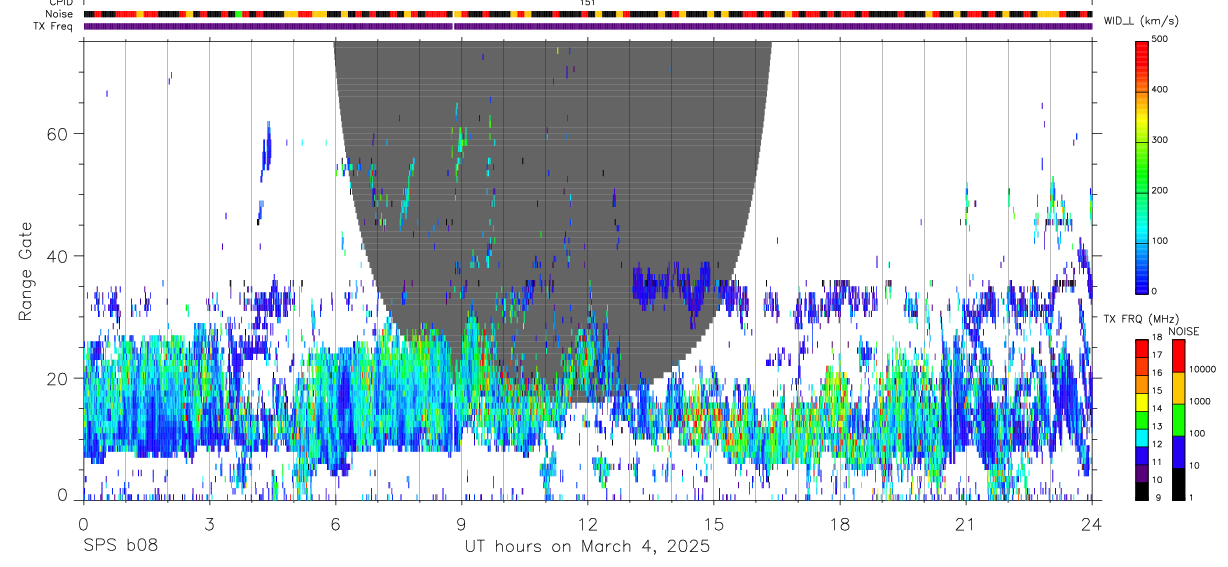Click the 500 label on width colorbar
This screenshot has width=1228, height=567.
1160,39
